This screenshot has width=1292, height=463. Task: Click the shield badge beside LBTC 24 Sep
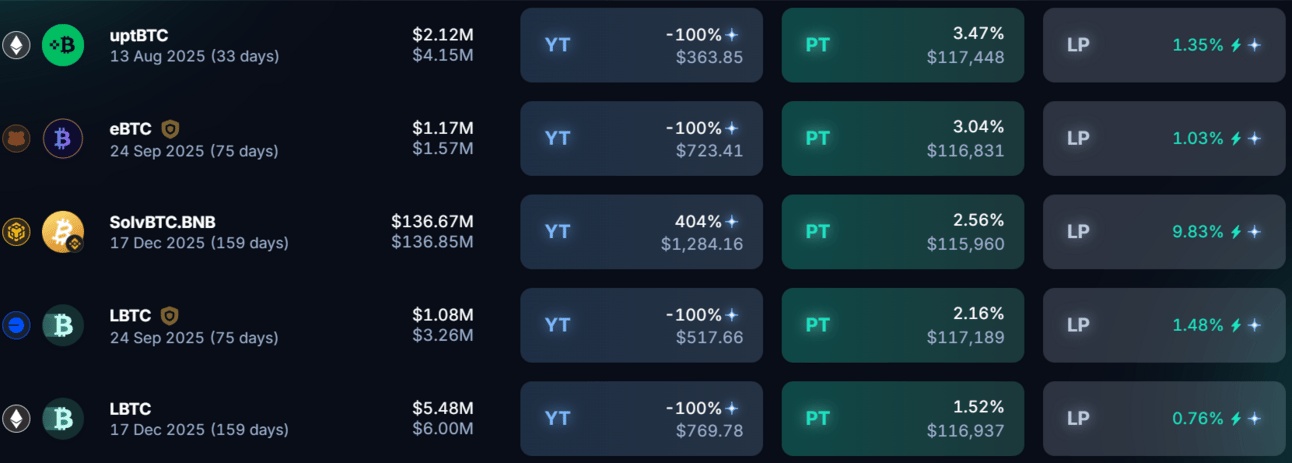pos(171,316)
